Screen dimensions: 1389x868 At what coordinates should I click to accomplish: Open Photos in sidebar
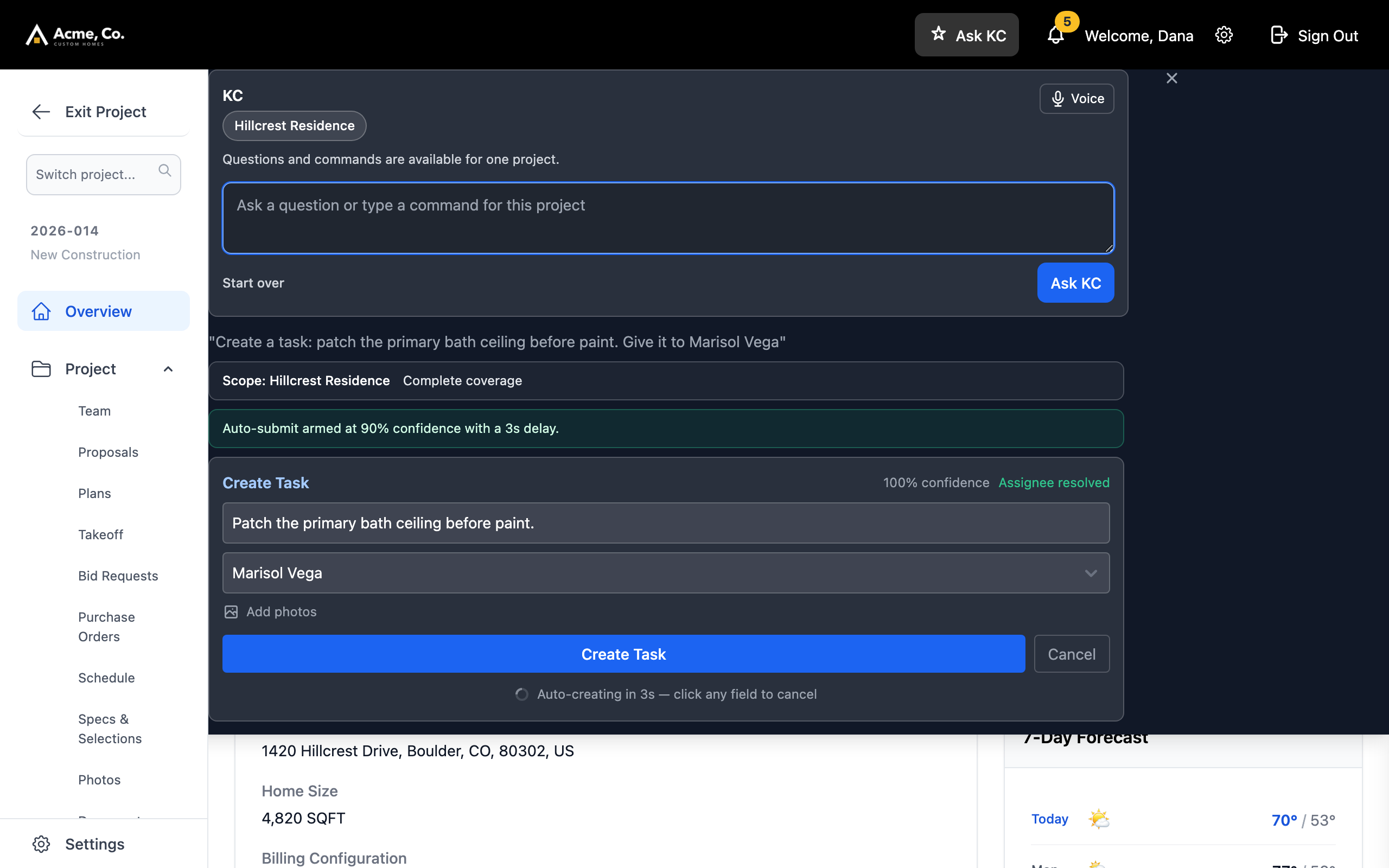[100, 780]
